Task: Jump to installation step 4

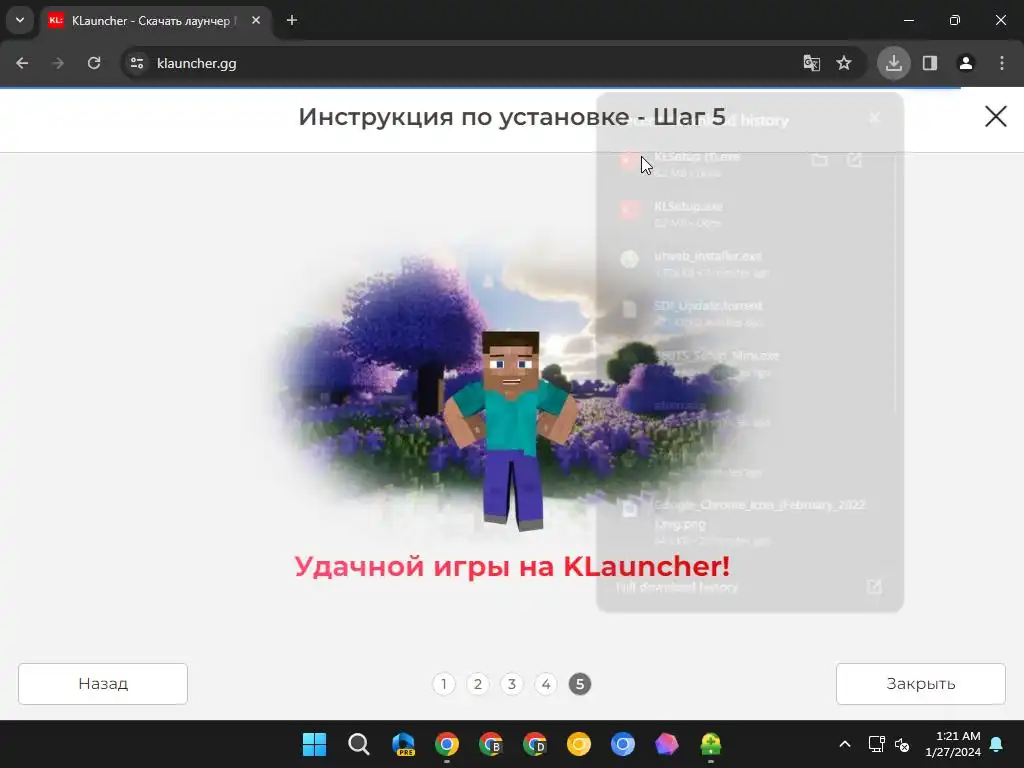Action: pyautogui.click(x=546, y=684)
